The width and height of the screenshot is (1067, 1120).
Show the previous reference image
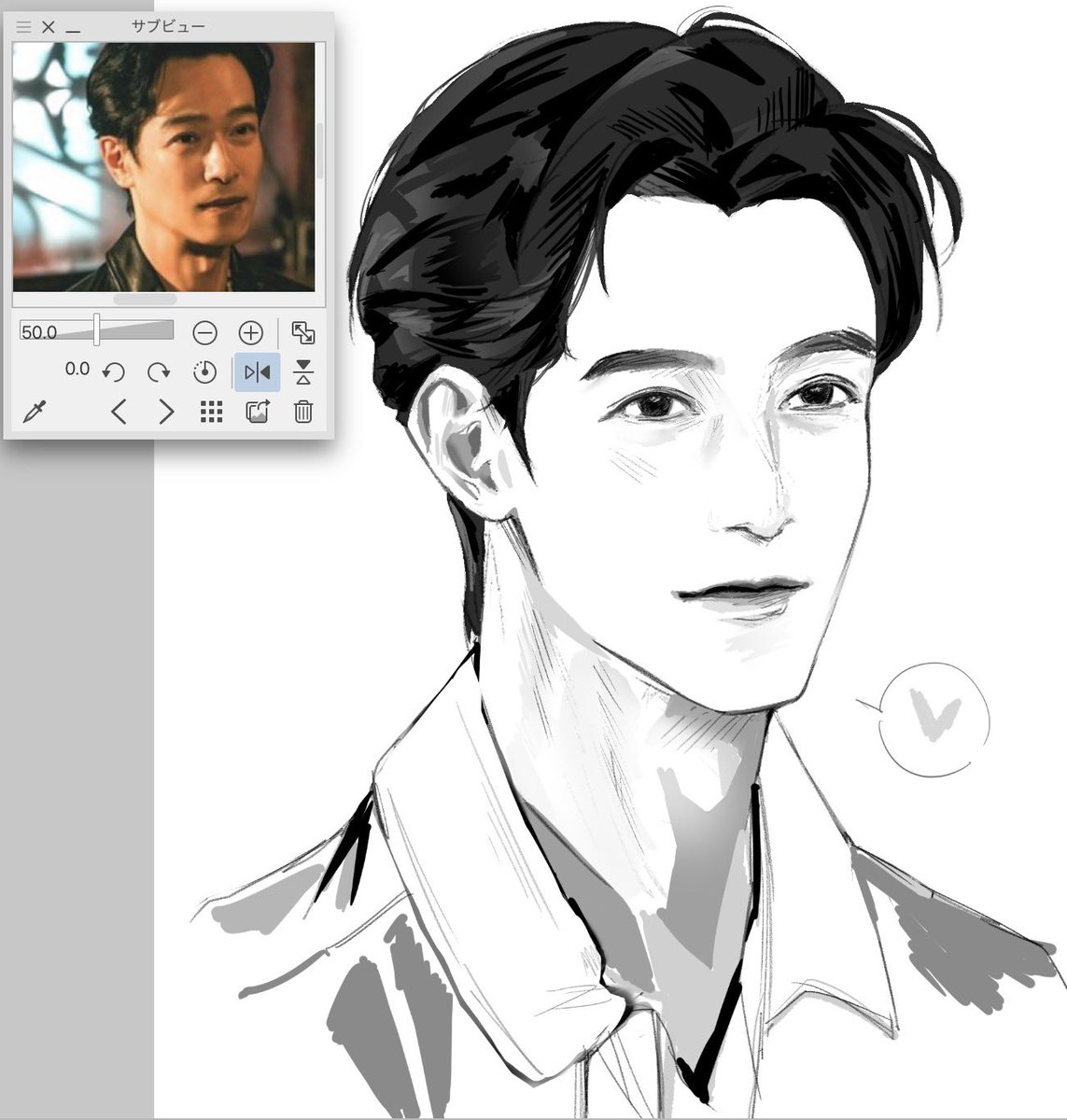(119, 412)
